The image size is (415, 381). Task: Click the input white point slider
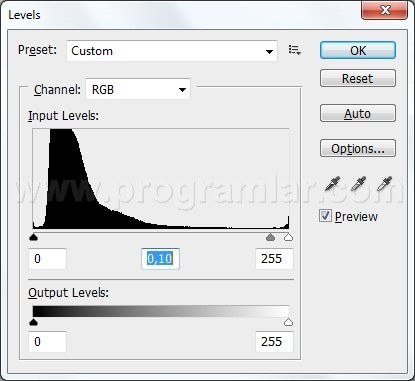[x=288, y=237]
